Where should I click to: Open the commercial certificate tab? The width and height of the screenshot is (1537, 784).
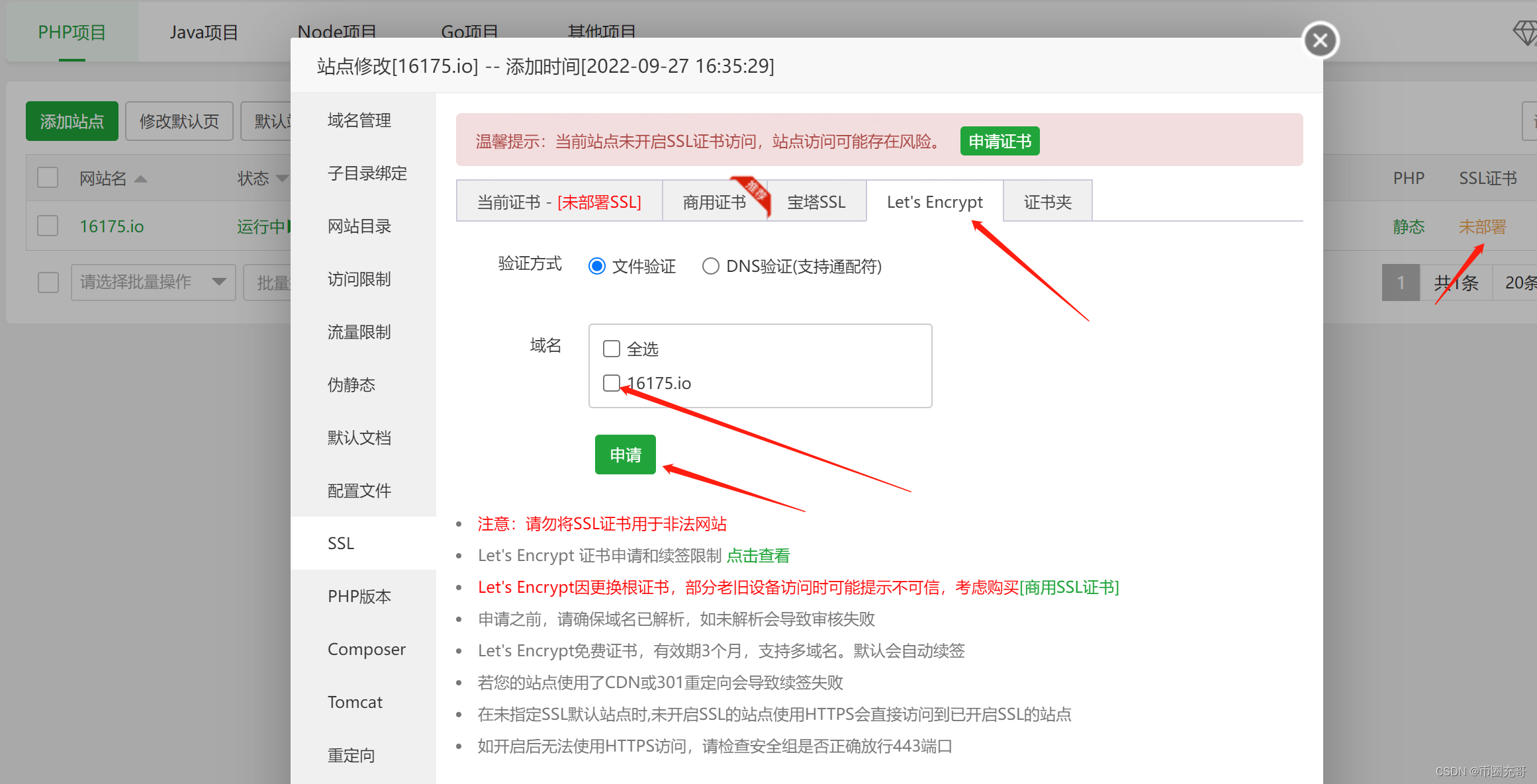(x=714, y=202)
